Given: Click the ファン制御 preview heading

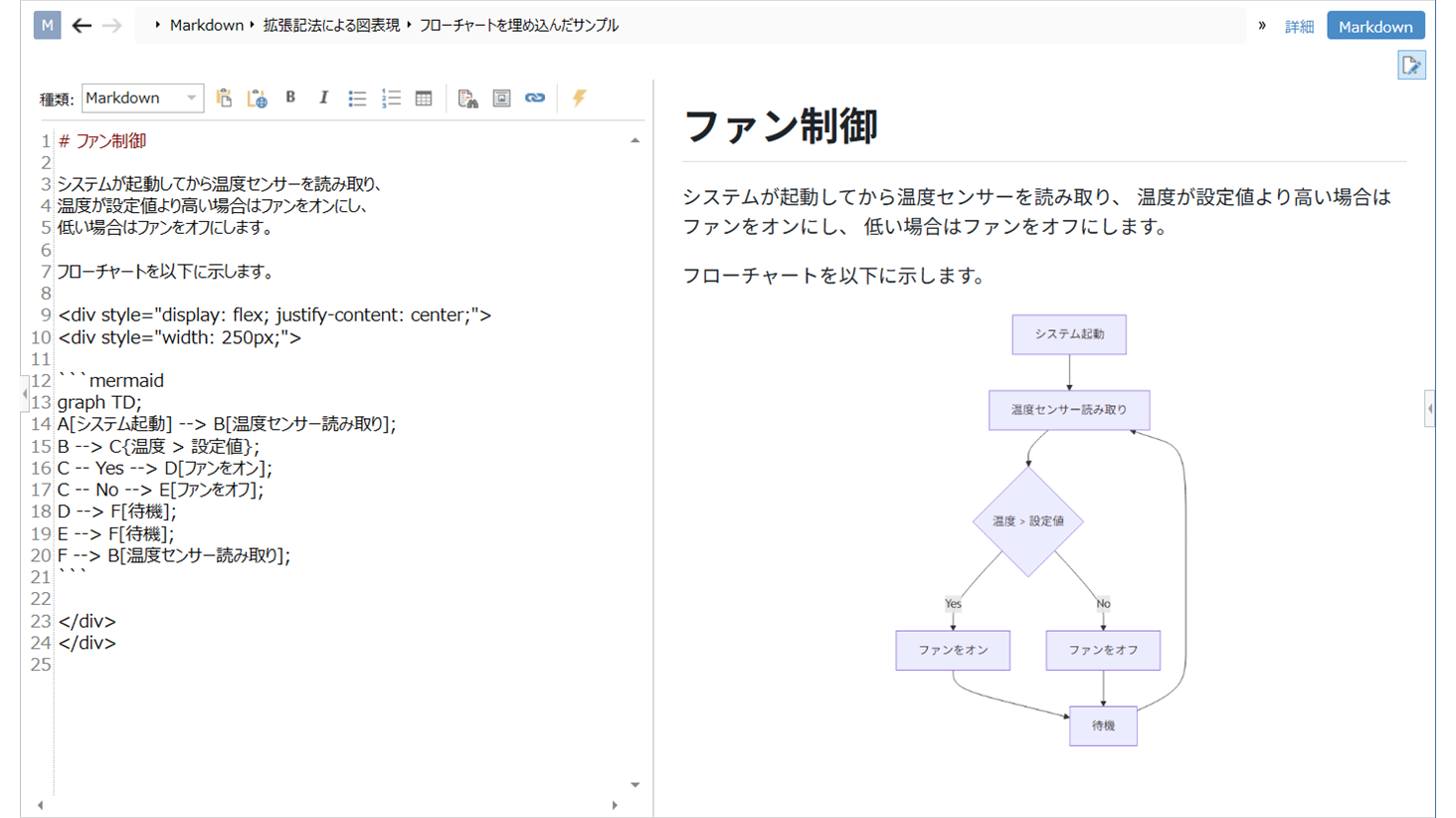Looking at the screenshot, I should coord(781,126).
